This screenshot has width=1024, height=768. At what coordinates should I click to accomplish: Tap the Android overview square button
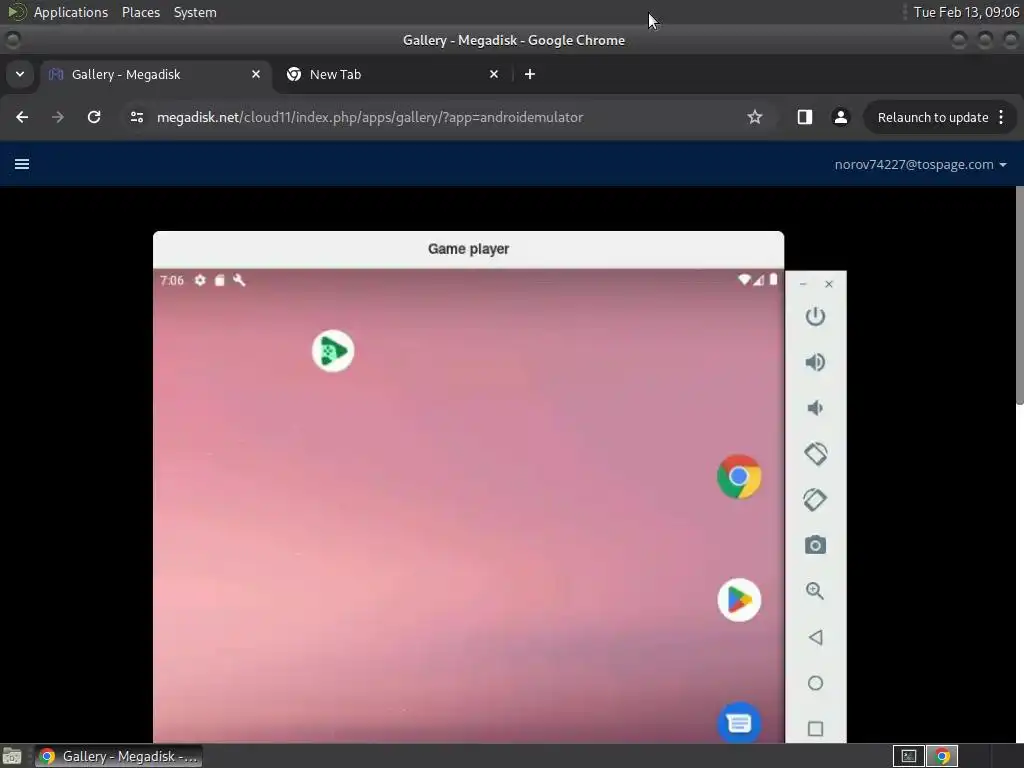(815, 729)
